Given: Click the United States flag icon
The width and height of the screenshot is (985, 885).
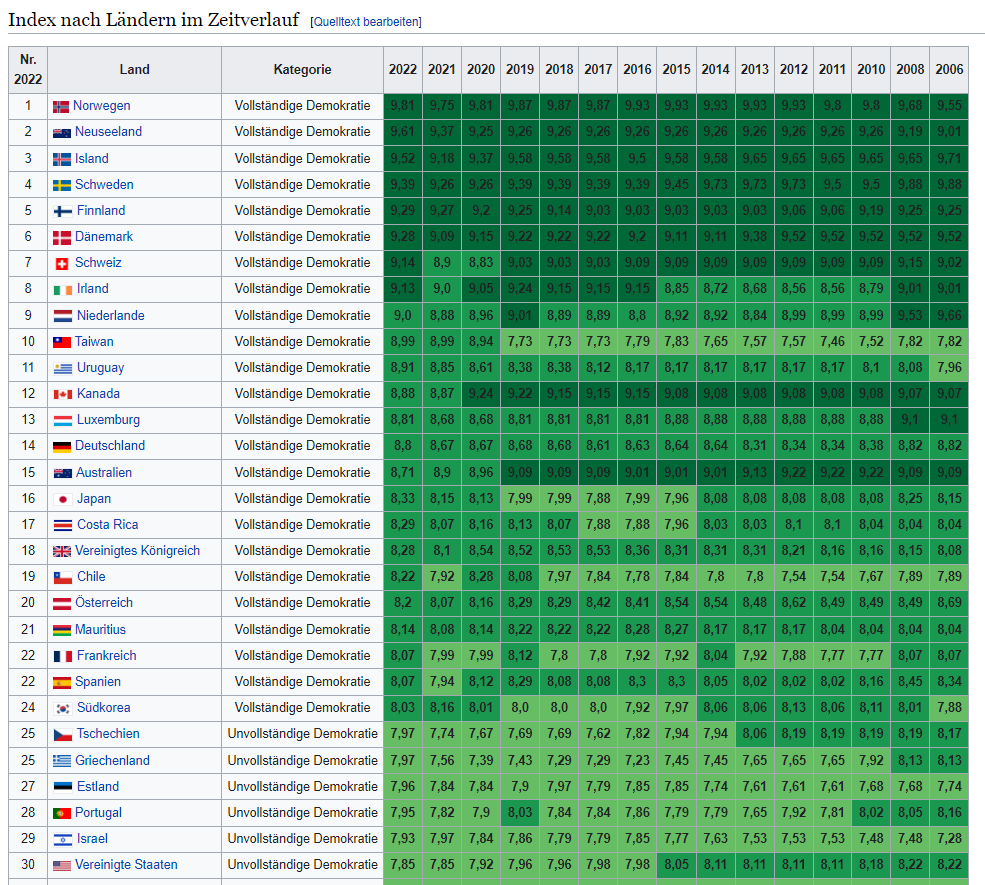Looking at the screenshot, I should 62,866.
